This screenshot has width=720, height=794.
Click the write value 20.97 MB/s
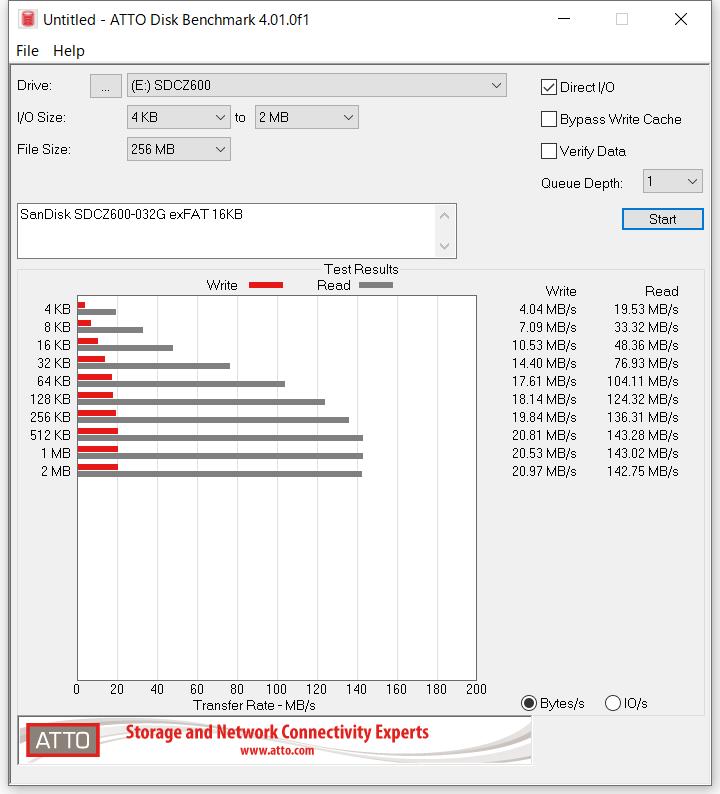[x=544, y=471]
